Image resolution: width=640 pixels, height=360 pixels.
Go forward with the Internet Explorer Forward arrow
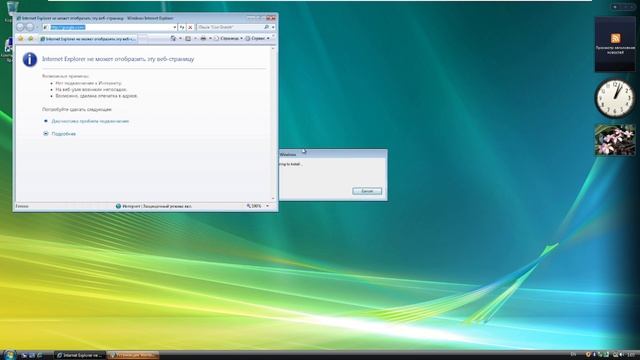pyautogui.click(x=30, y=27)
